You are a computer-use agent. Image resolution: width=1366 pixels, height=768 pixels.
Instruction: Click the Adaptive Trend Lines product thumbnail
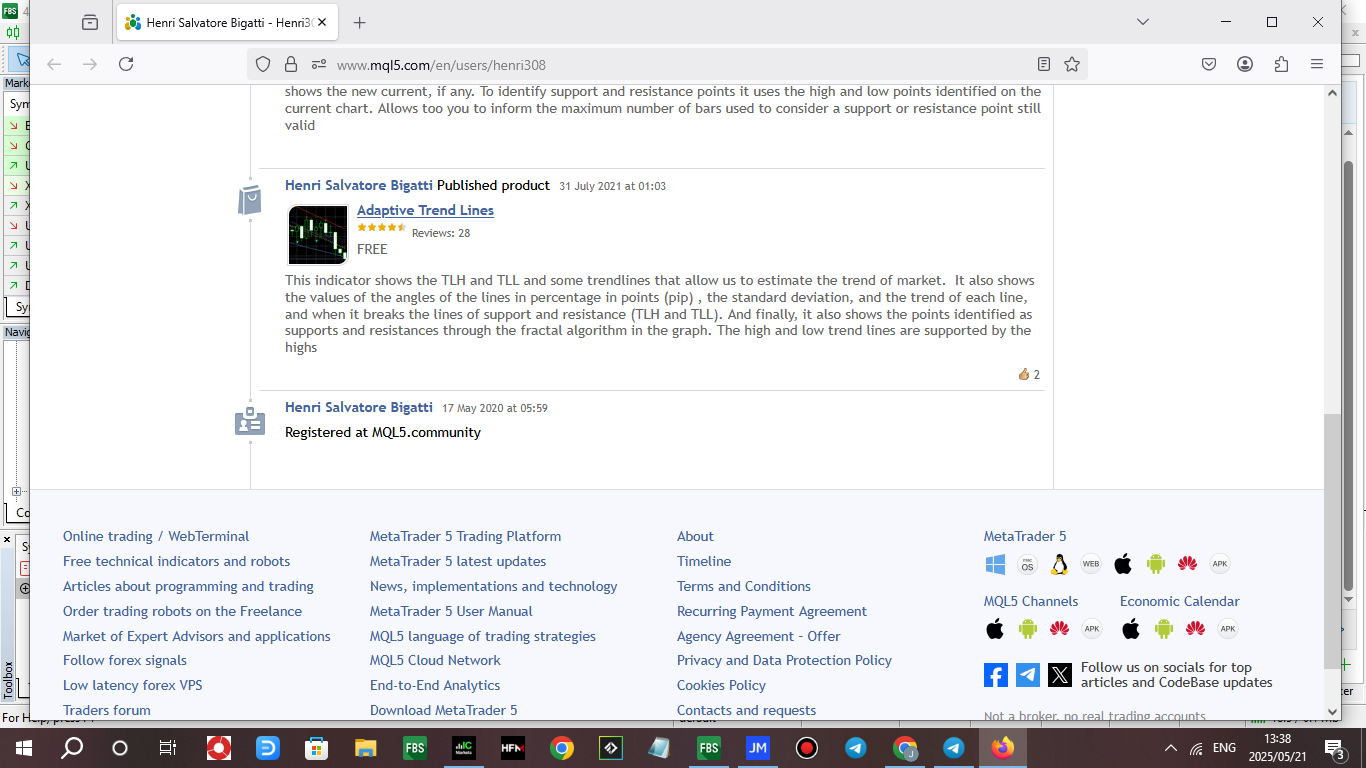pyautogui.click(x=318, y=235)
